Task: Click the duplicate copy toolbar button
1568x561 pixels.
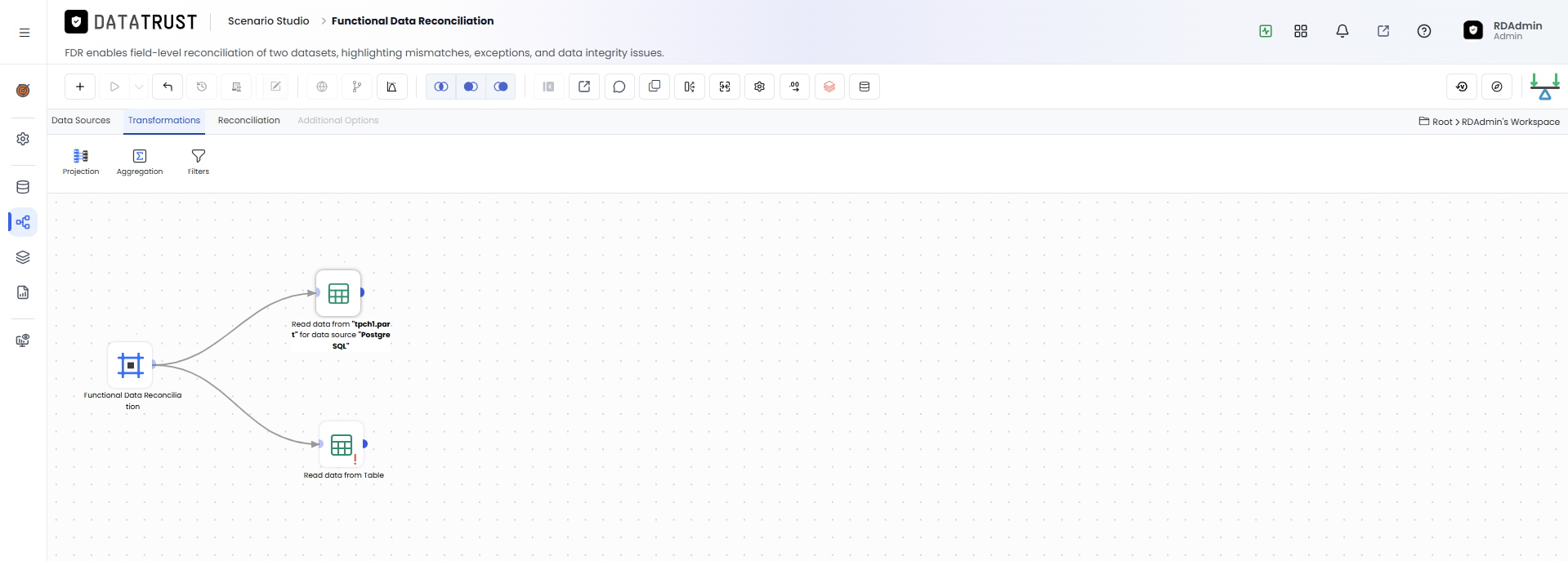Action: click(x=654, y=87)
